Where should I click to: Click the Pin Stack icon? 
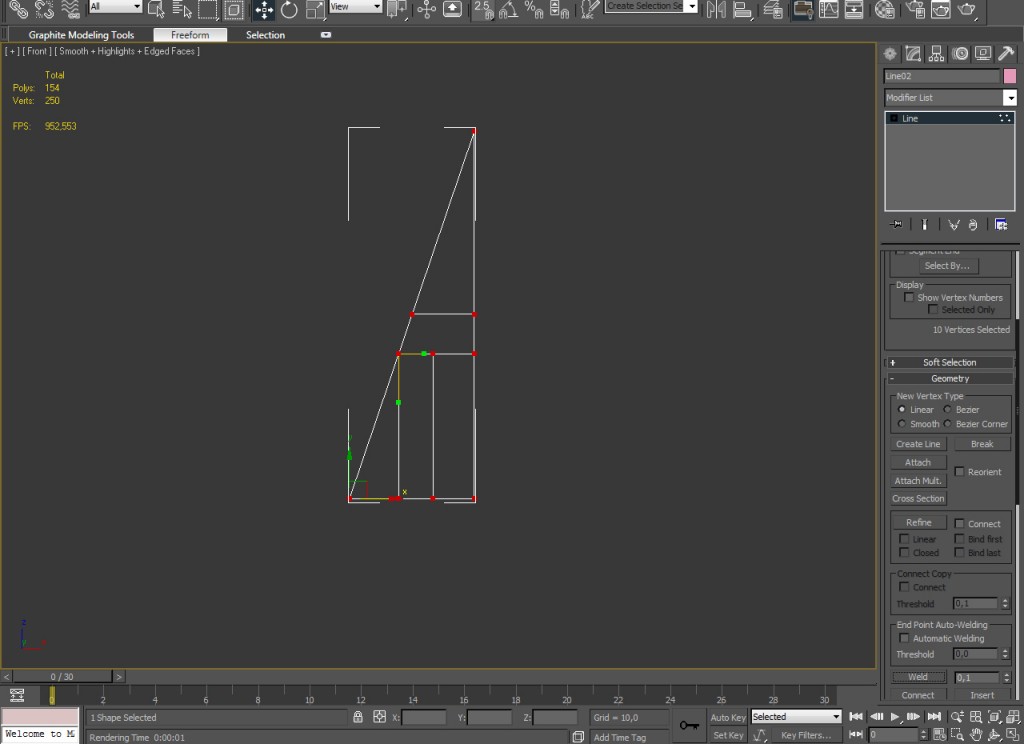[x=896, y=225]
